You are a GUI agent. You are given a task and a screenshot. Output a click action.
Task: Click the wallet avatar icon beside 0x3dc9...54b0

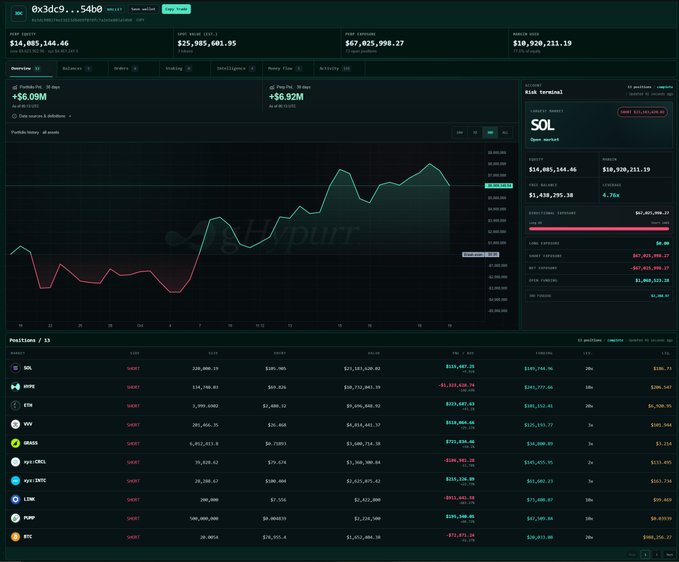(x=19, y=13)
